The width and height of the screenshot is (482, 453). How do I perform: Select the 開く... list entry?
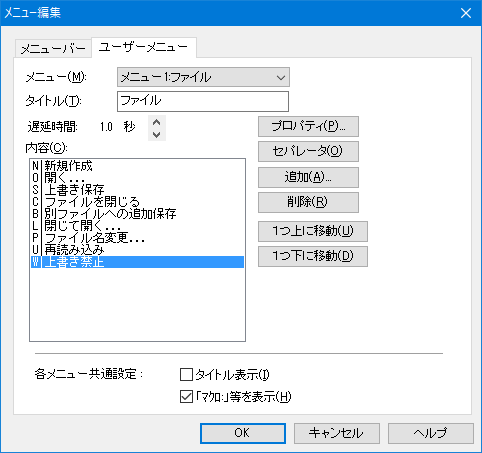tap(137, 178)
